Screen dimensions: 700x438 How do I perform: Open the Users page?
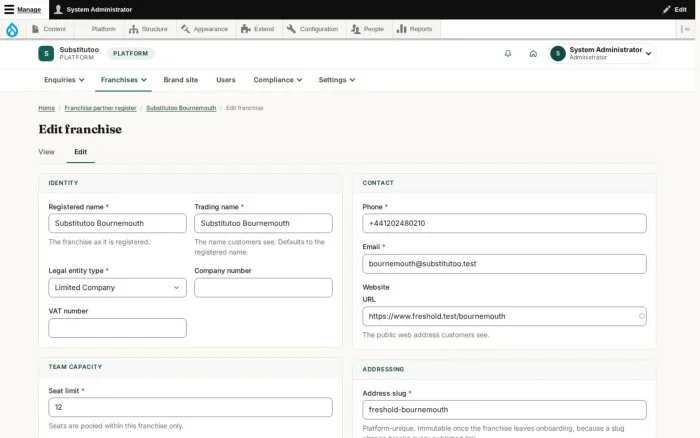225,79
